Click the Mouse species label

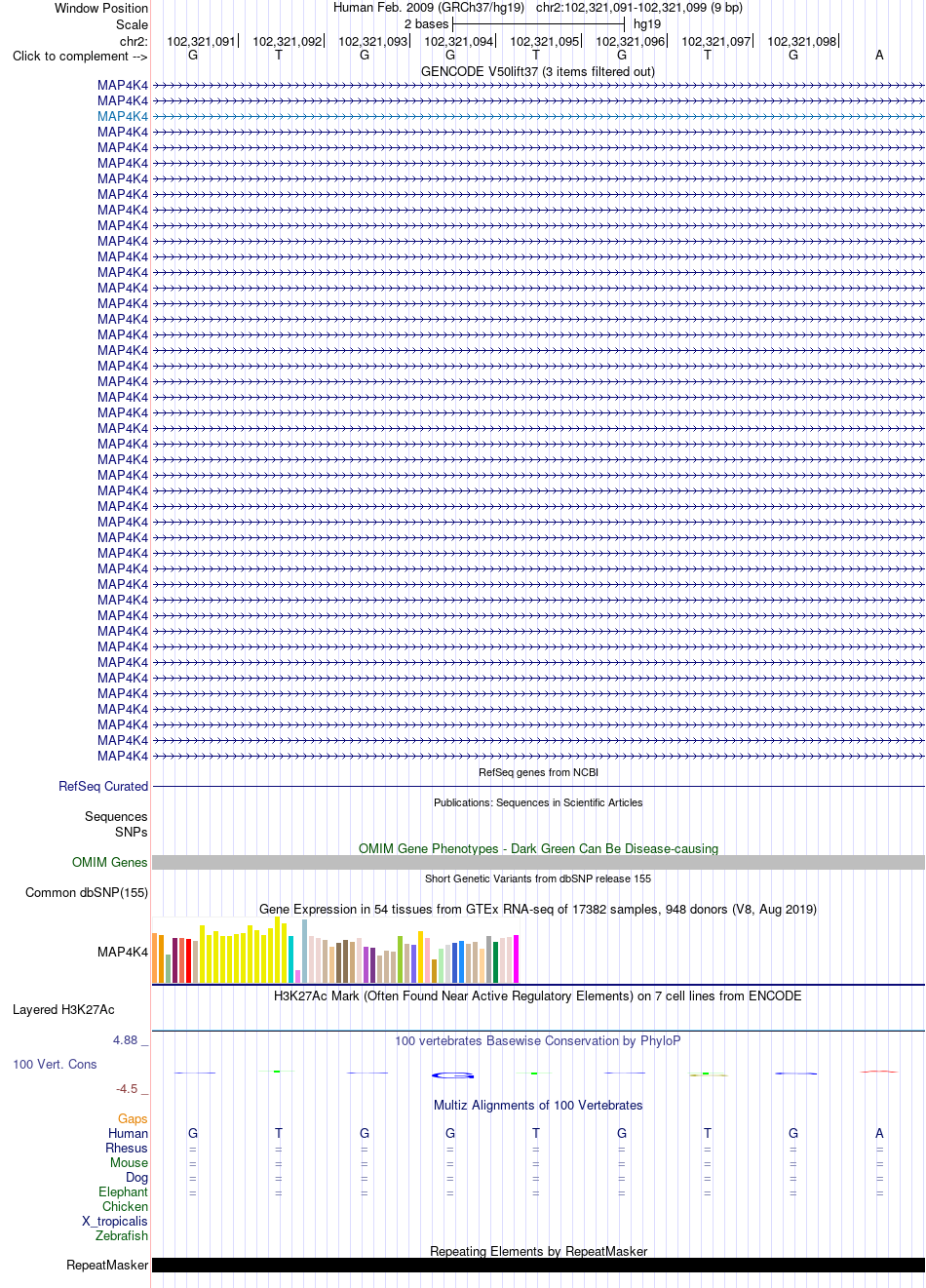pos(129,1162)
